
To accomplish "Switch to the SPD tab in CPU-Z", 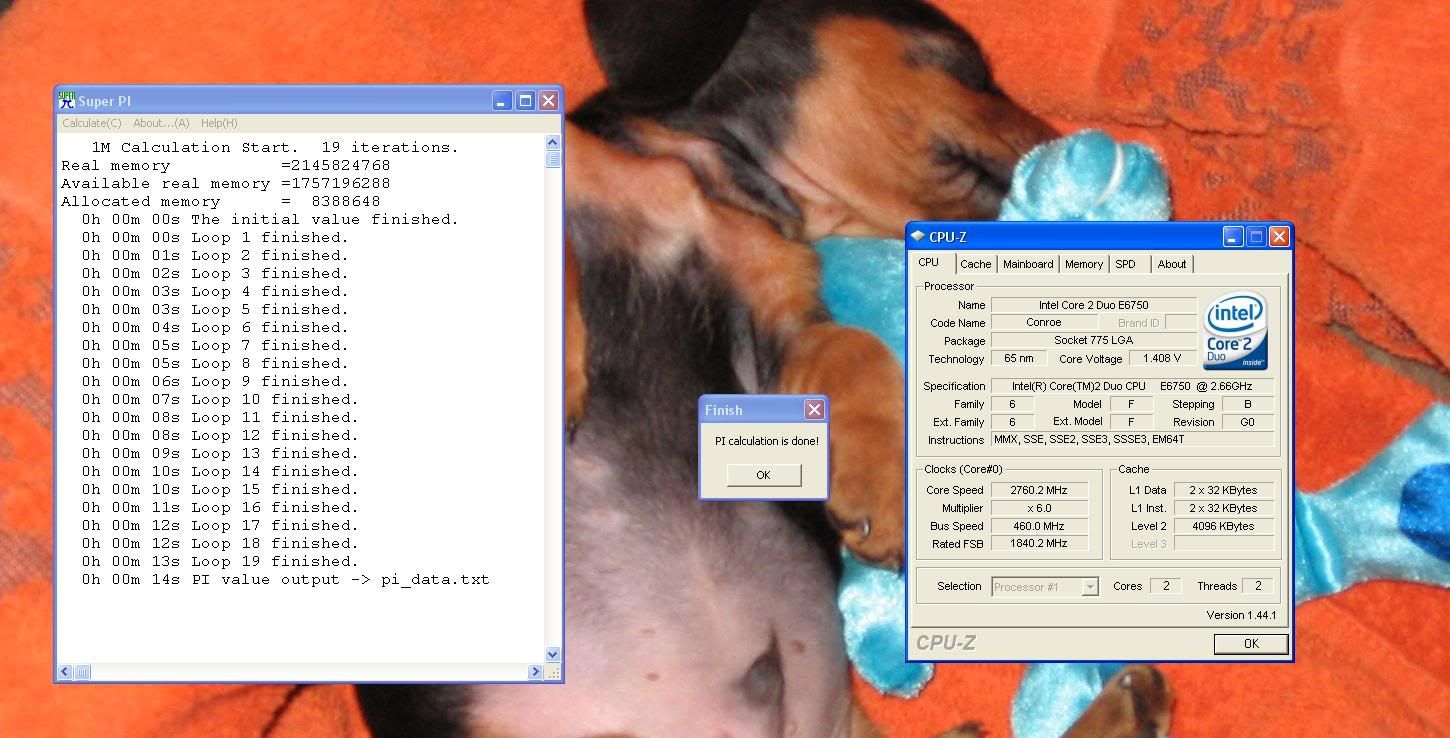I will (x=1126, y=264).
